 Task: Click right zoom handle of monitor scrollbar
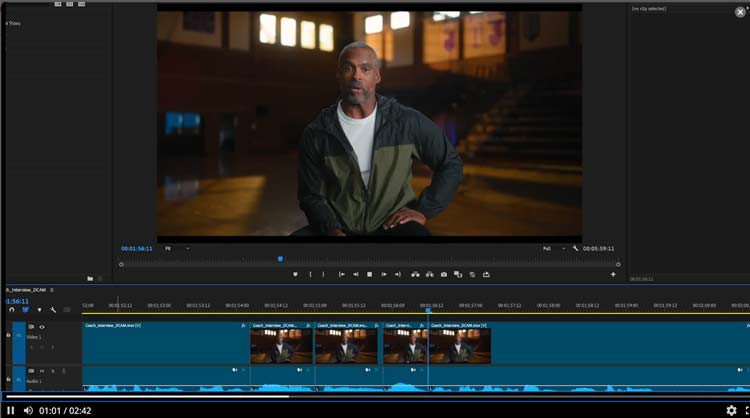pos(618,264)
